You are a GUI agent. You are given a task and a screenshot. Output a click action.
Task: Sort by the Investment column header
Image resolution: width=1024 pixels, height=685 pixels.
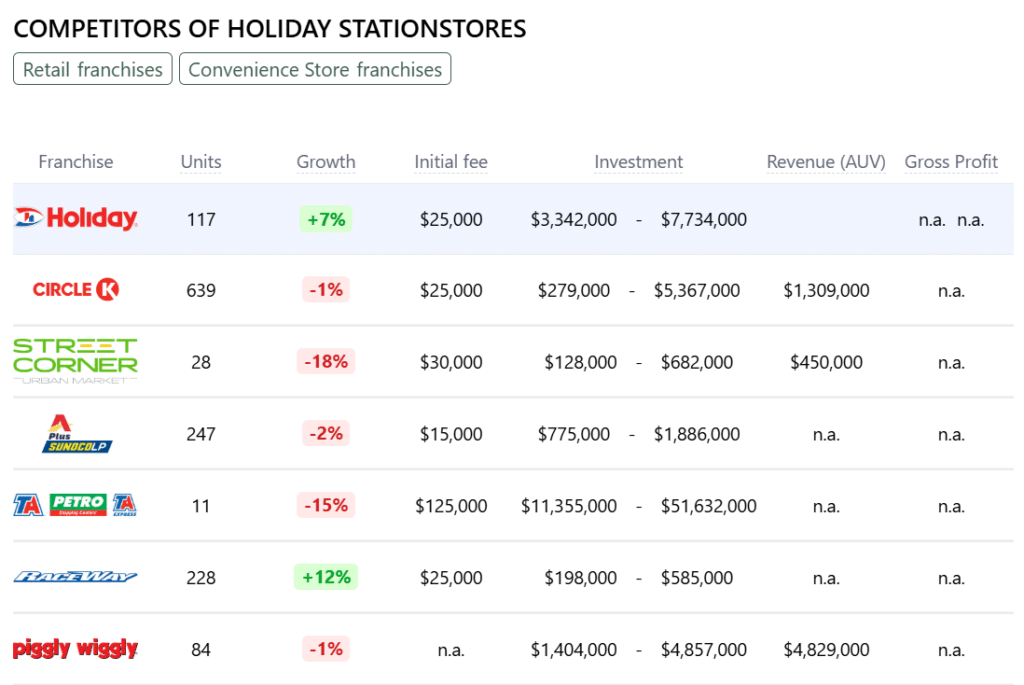coord(638,161)
